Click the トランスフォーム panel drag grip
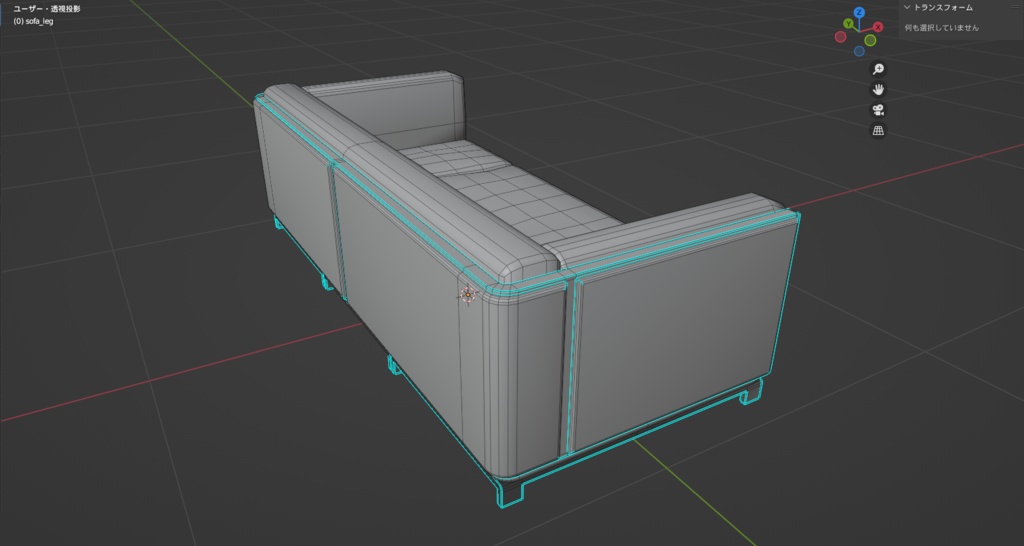Screen dimensions: 1024x546 1015,5
